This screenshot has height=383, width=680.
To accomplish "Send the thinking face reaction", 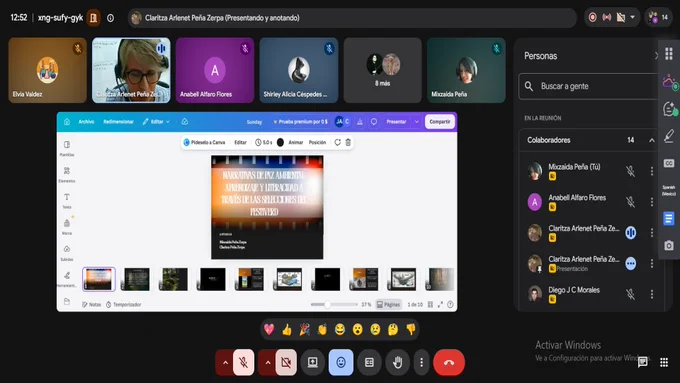I will point(393,330).
